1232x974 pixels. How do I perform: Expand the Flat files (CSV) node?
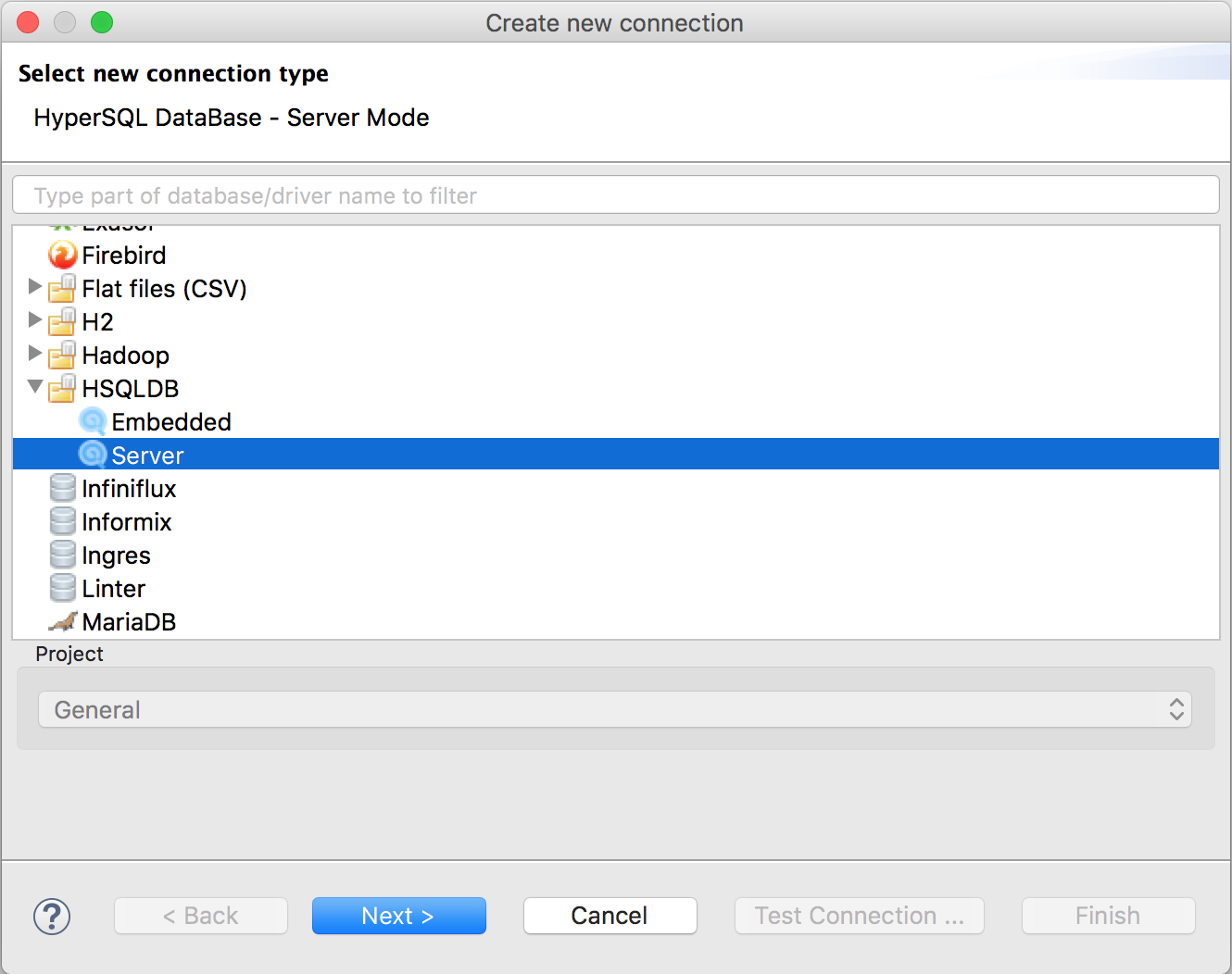click(34, 288)
